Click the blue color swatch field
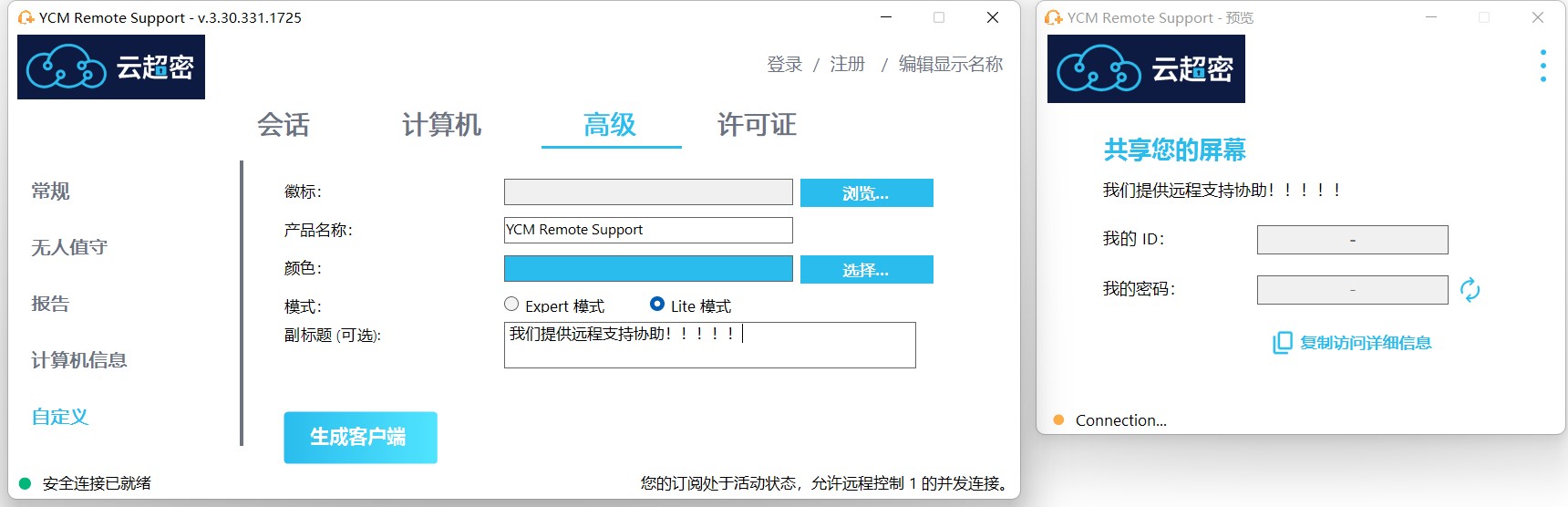 [x=648, y=268]
